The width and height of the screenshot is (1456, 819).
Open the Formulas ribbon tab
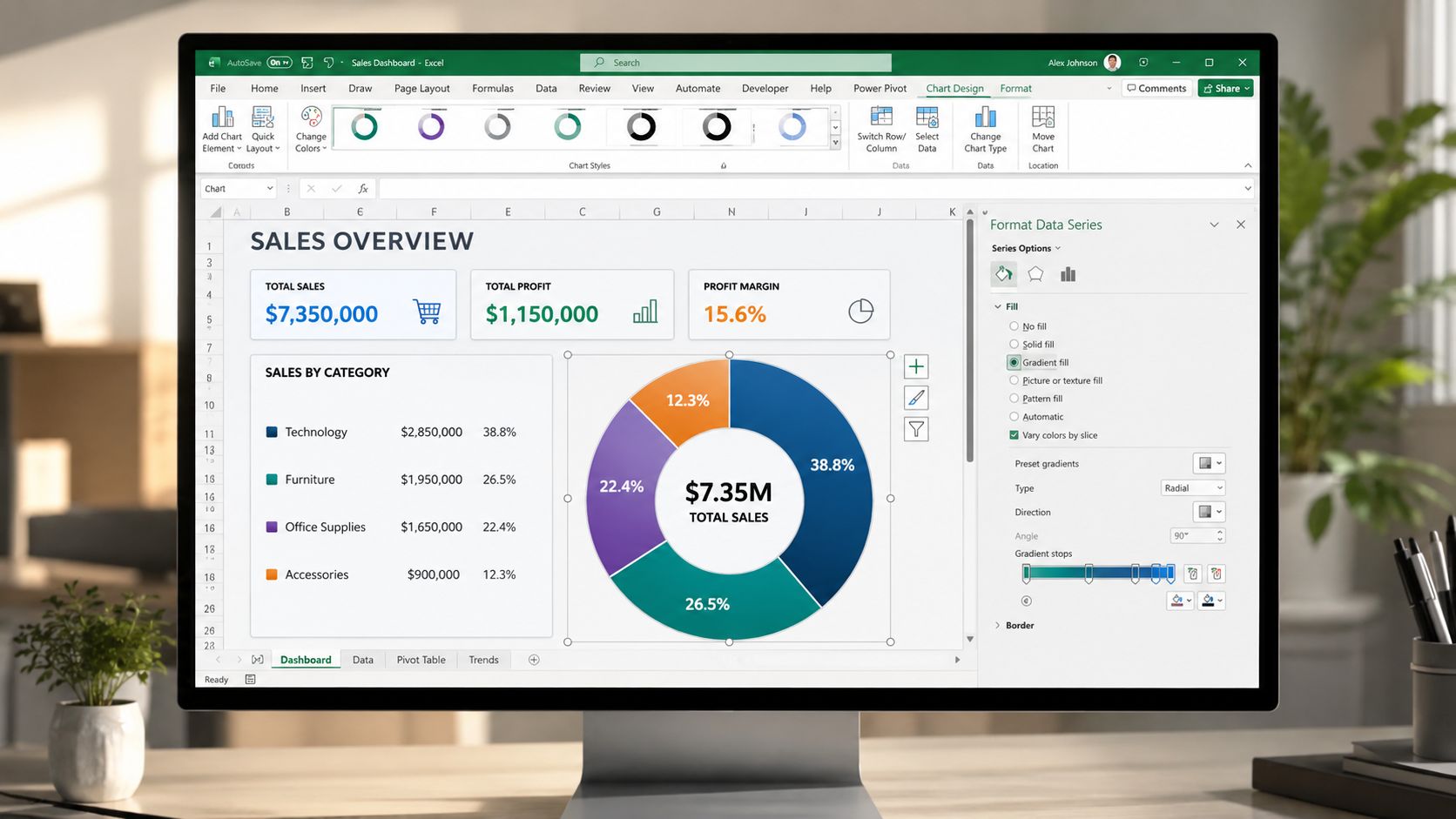(x=493, y=88)
